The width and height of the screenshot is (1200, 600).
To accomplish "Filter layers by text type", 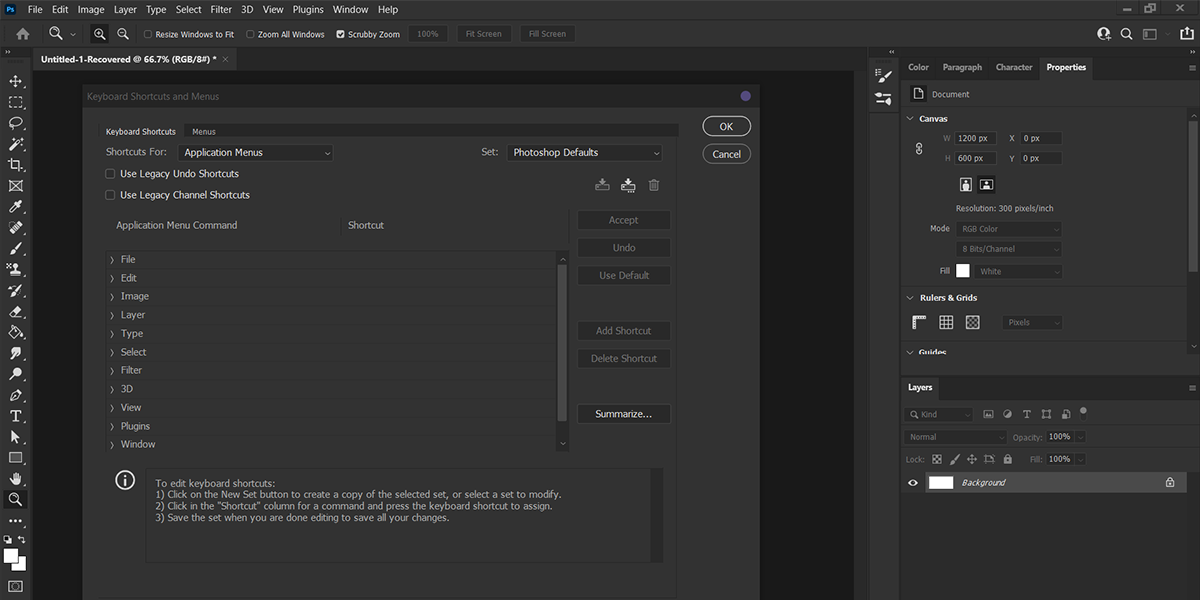I will coord(1026,413).
